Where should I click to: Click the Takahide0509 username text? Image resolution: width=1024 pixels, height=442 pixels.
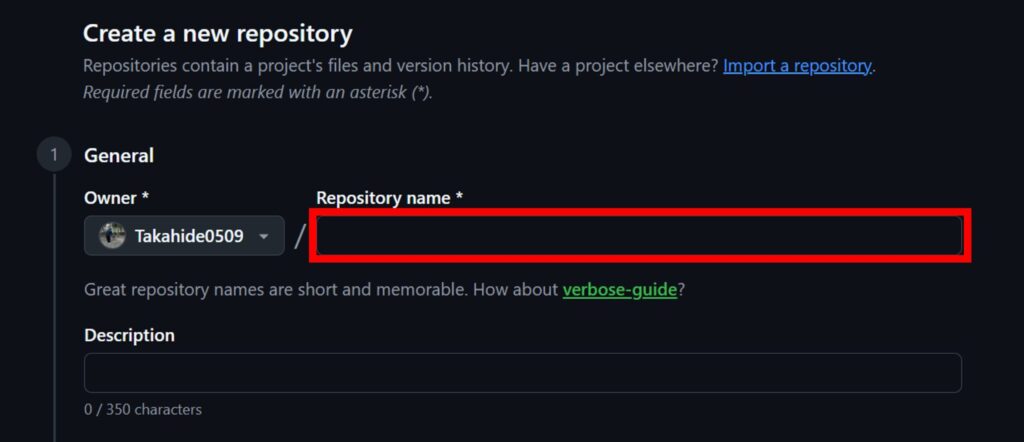point(189,237)
